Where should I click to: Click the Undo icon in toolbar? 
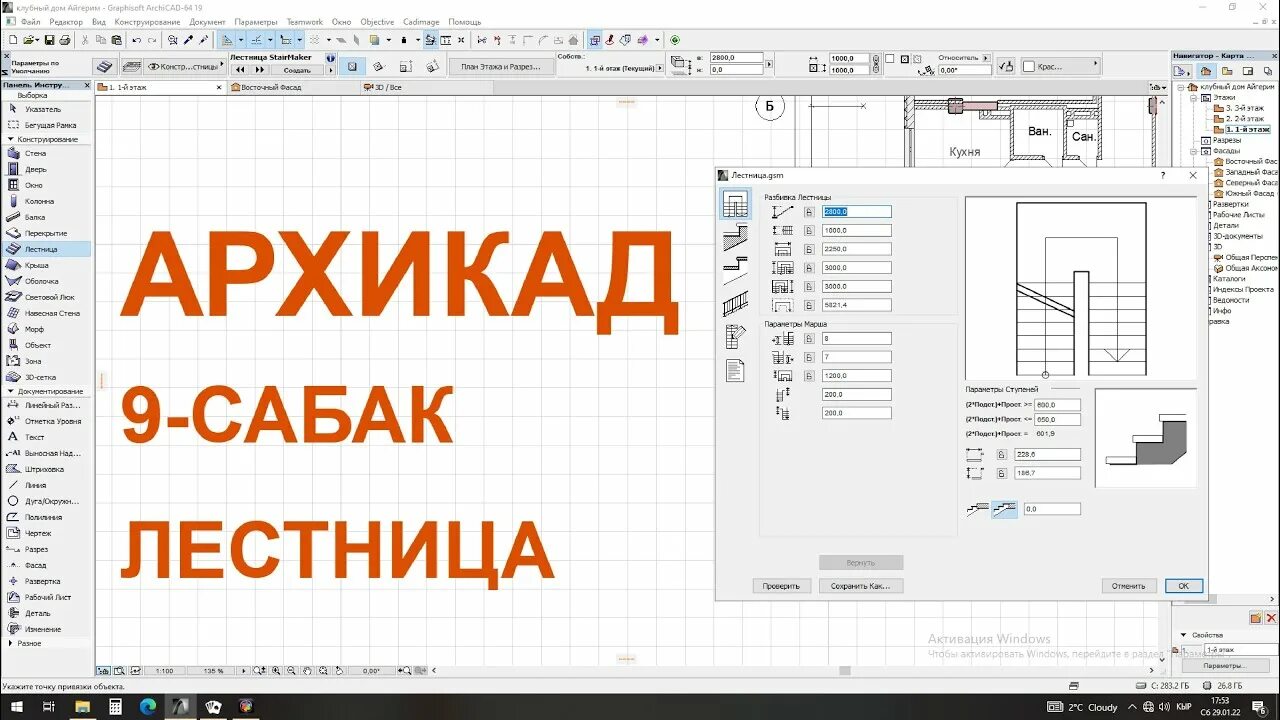[x=136, y=40]
